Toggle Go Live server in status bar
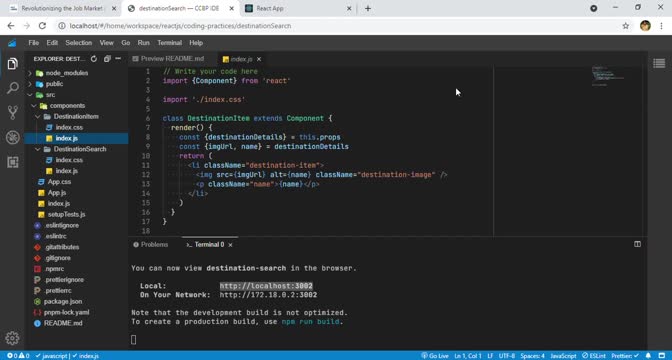672x360 pixels. (435, 356)
